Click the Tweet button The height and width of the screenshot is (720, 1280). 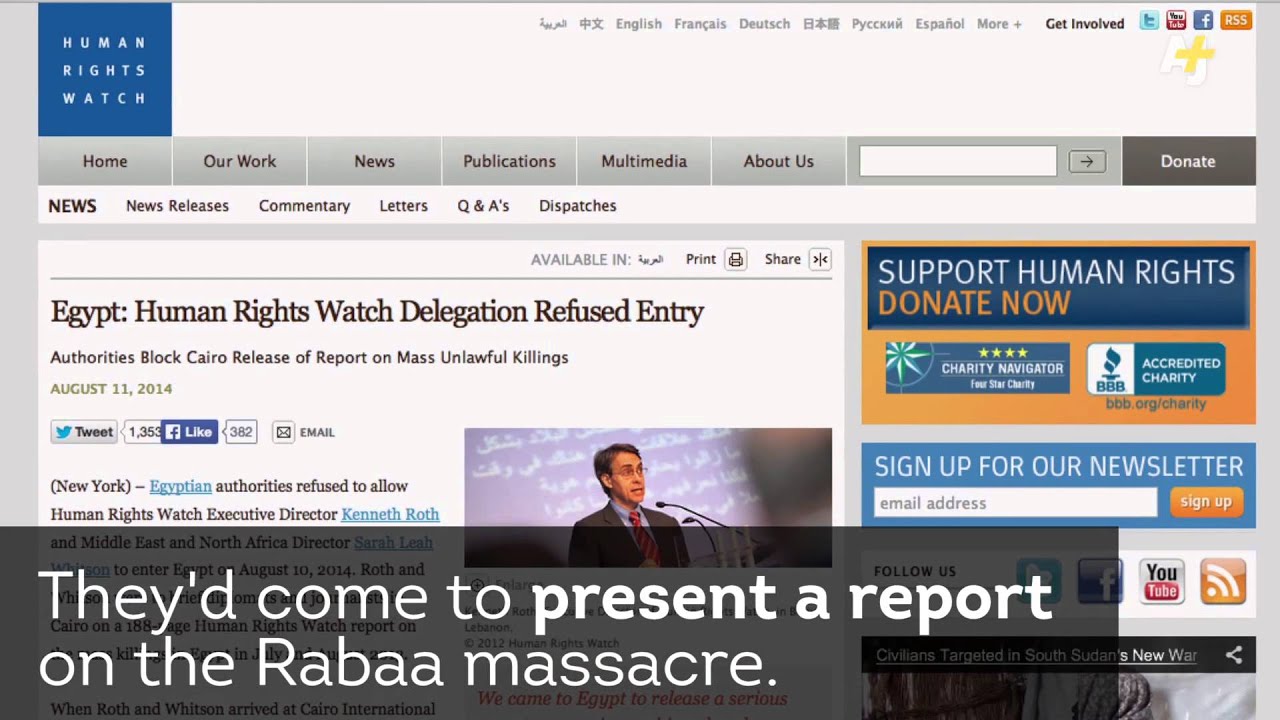click(x=84, y=432)
